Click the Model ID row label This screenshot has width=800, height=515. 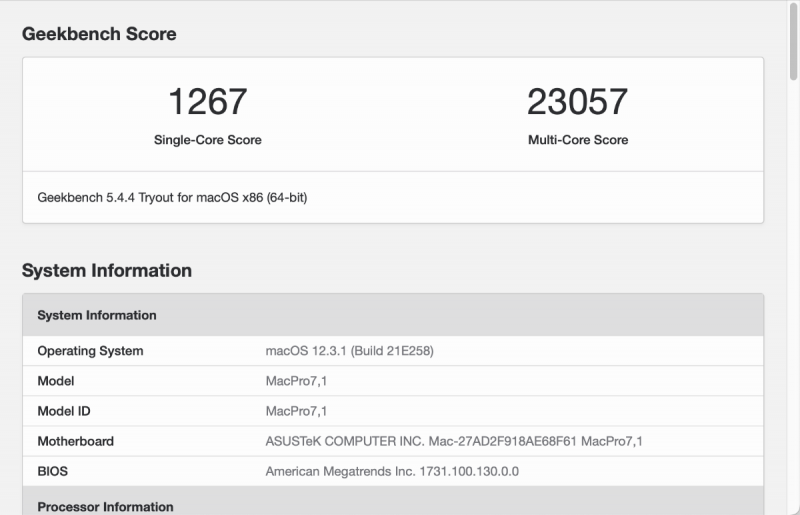click(64, 411)
